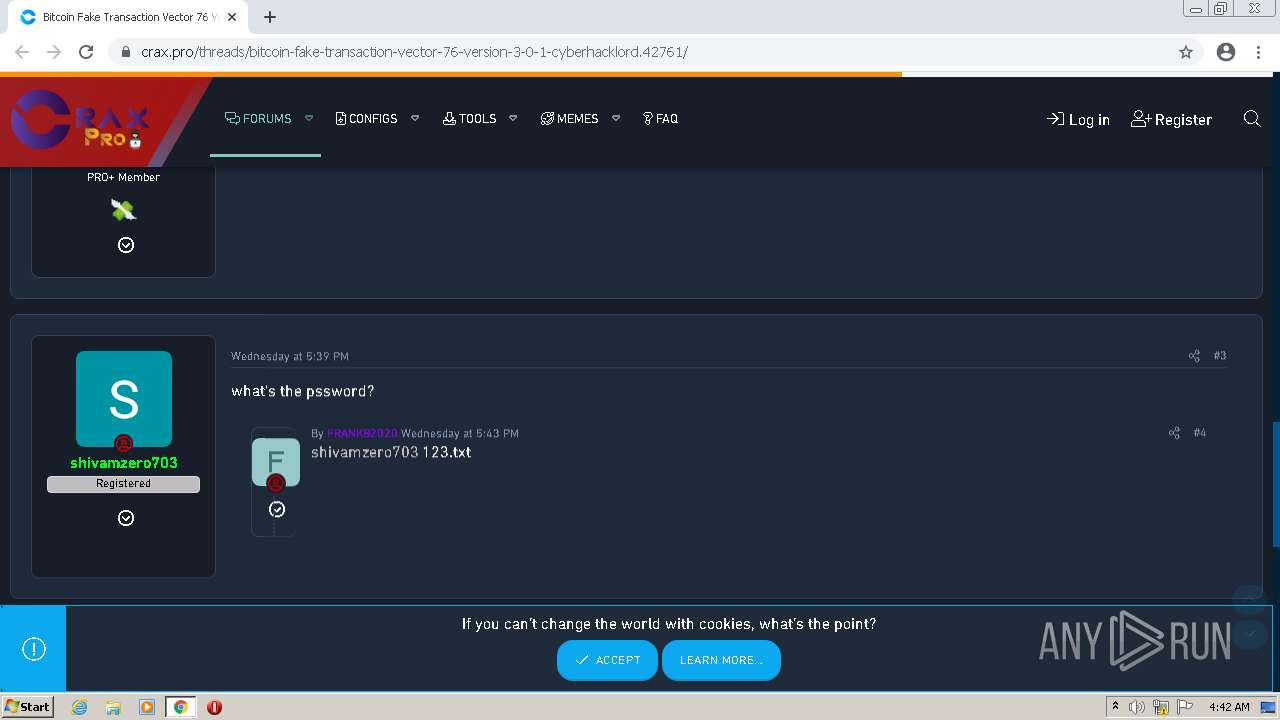
Task: Open the red stop taskbar icon
Action: pyautogui.click(x=214, y=707)
